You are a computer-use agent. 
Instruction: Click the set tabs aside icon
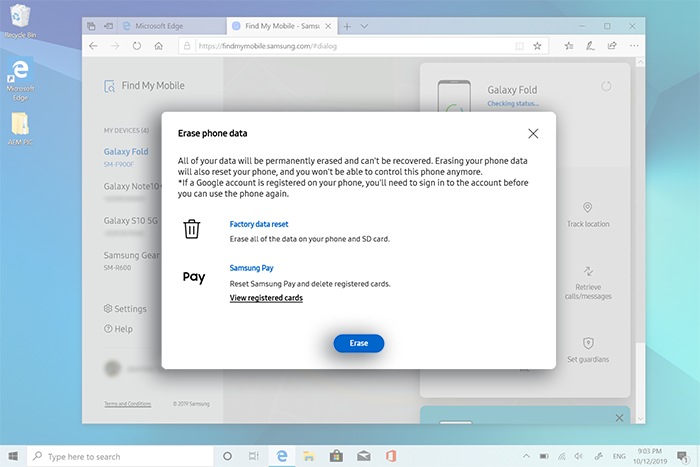[x=108, y=26]
